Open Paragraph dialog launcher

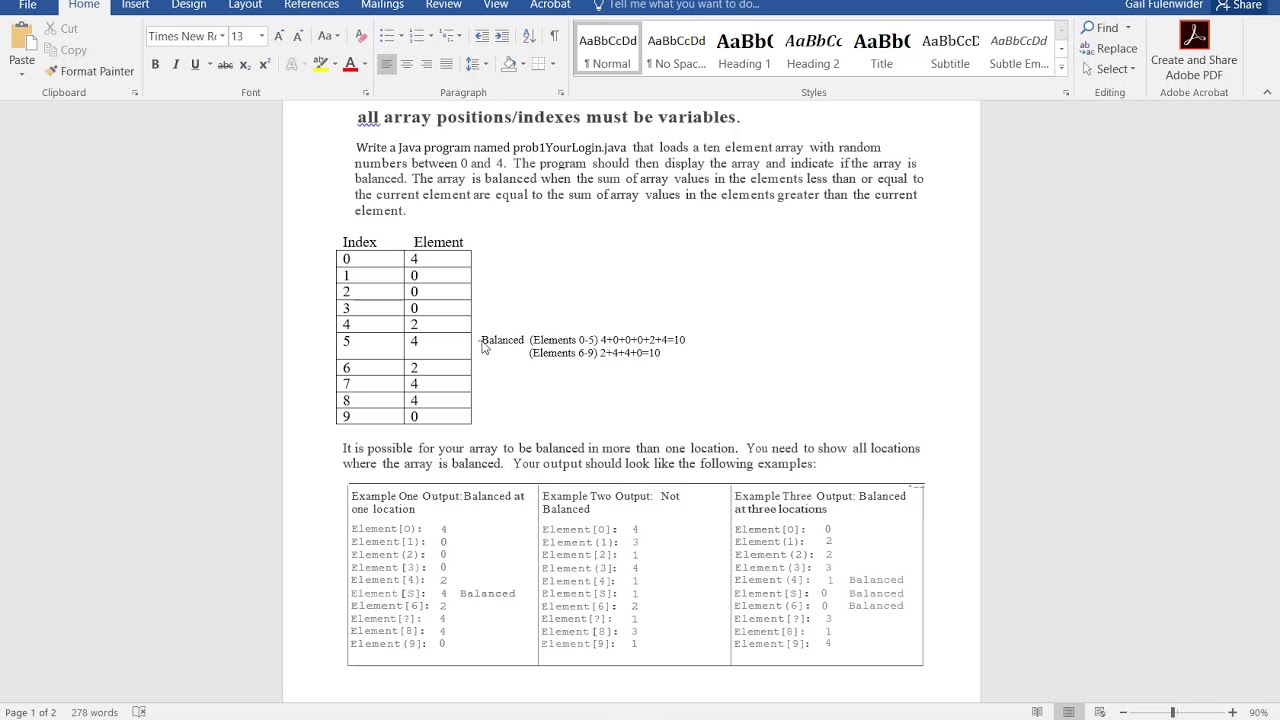[561, 93]
